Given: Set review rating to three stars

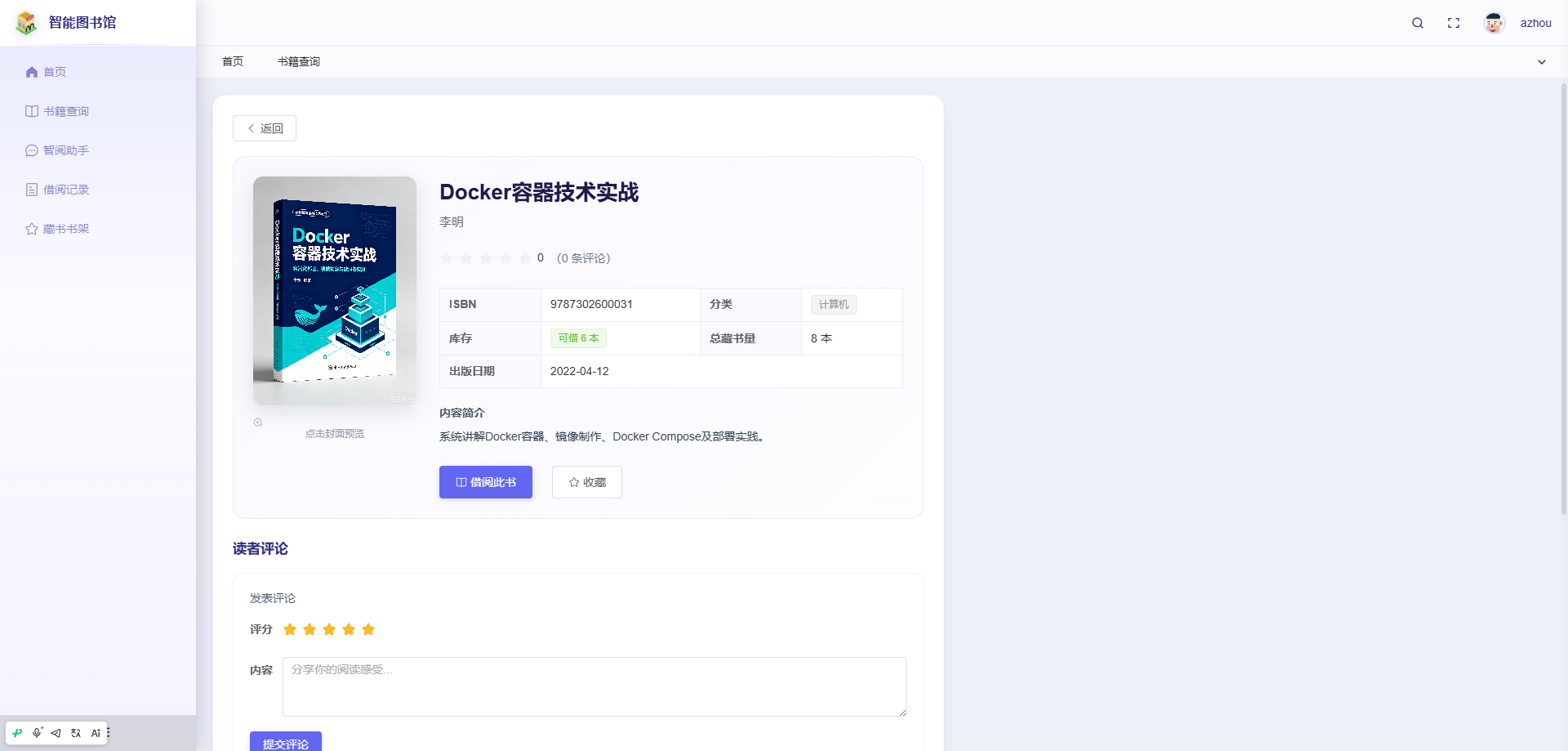Looking at the screenshot, I should (329, 629).
